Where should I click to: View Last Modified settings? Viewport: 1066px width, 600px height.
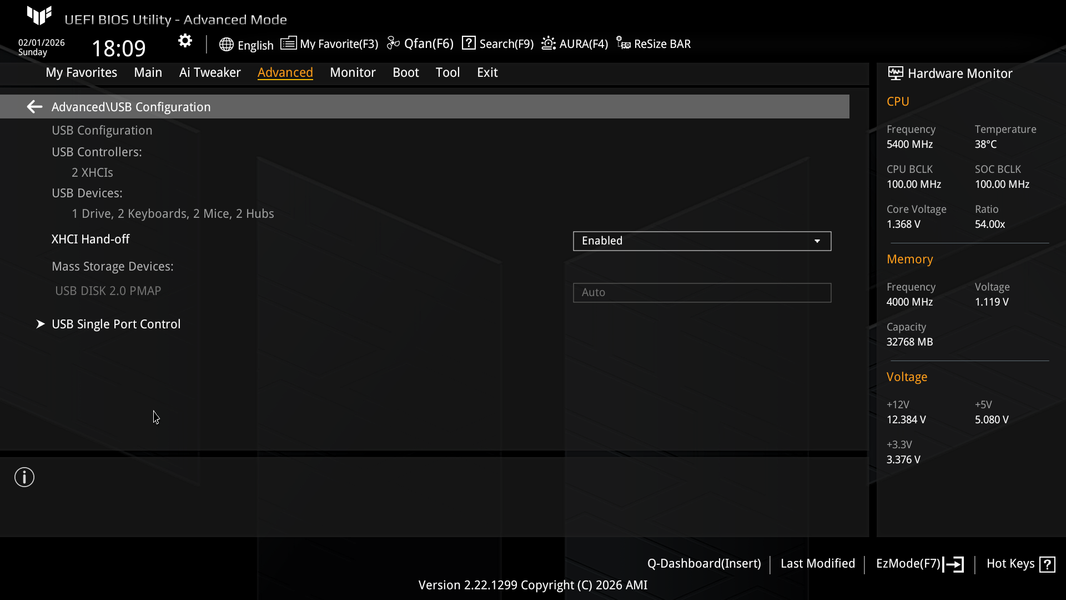pos(817,563)
